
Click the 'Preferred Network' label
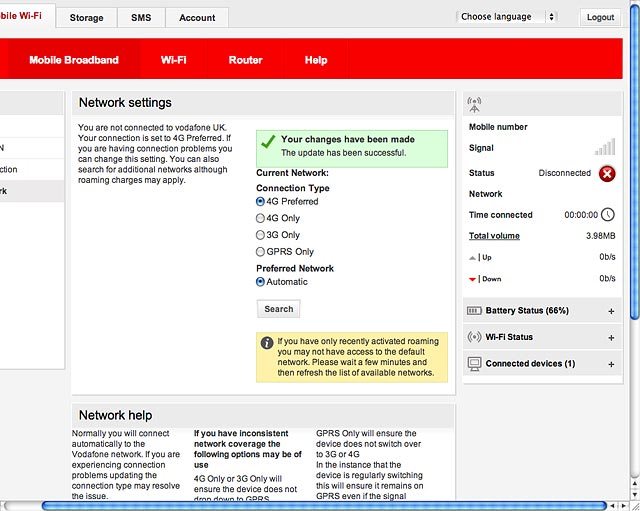click(x=295, y=269)
